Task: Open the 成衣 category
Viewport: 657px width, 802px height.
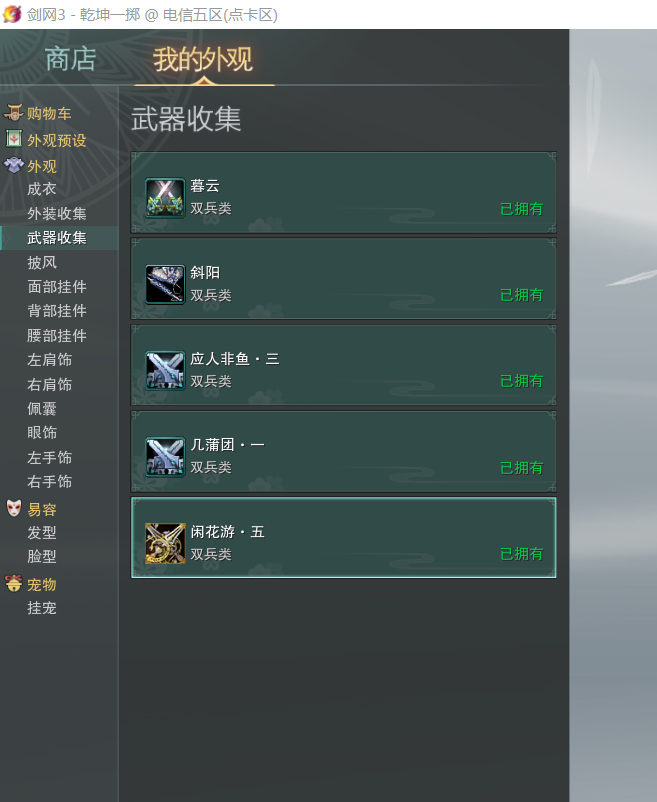Action: tap(42, 189)
